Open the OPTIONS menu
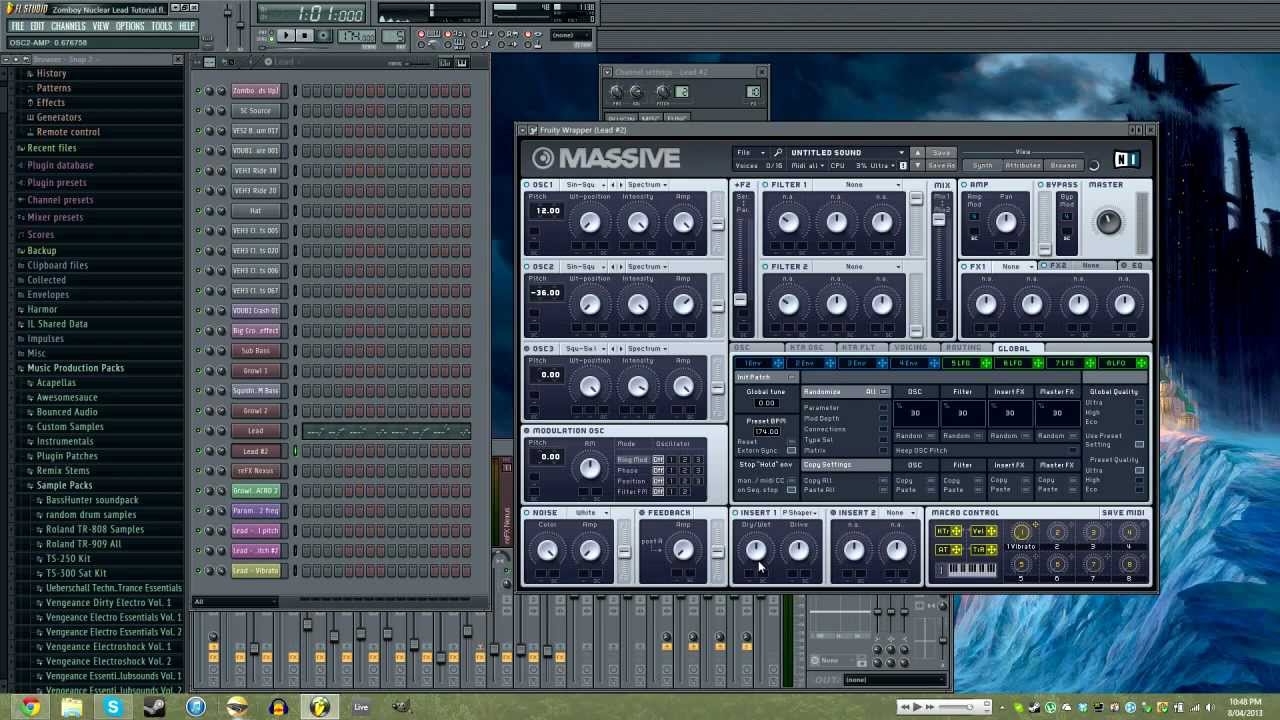 click(130, 26)
